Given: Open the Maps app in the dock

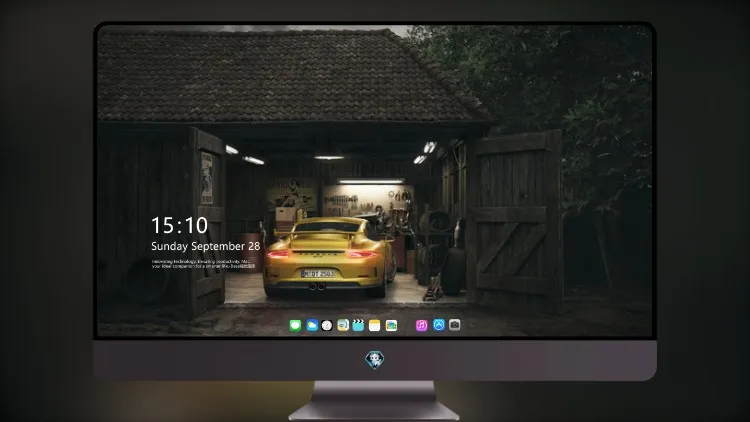Looking at the screenshot, I should 343,325.
